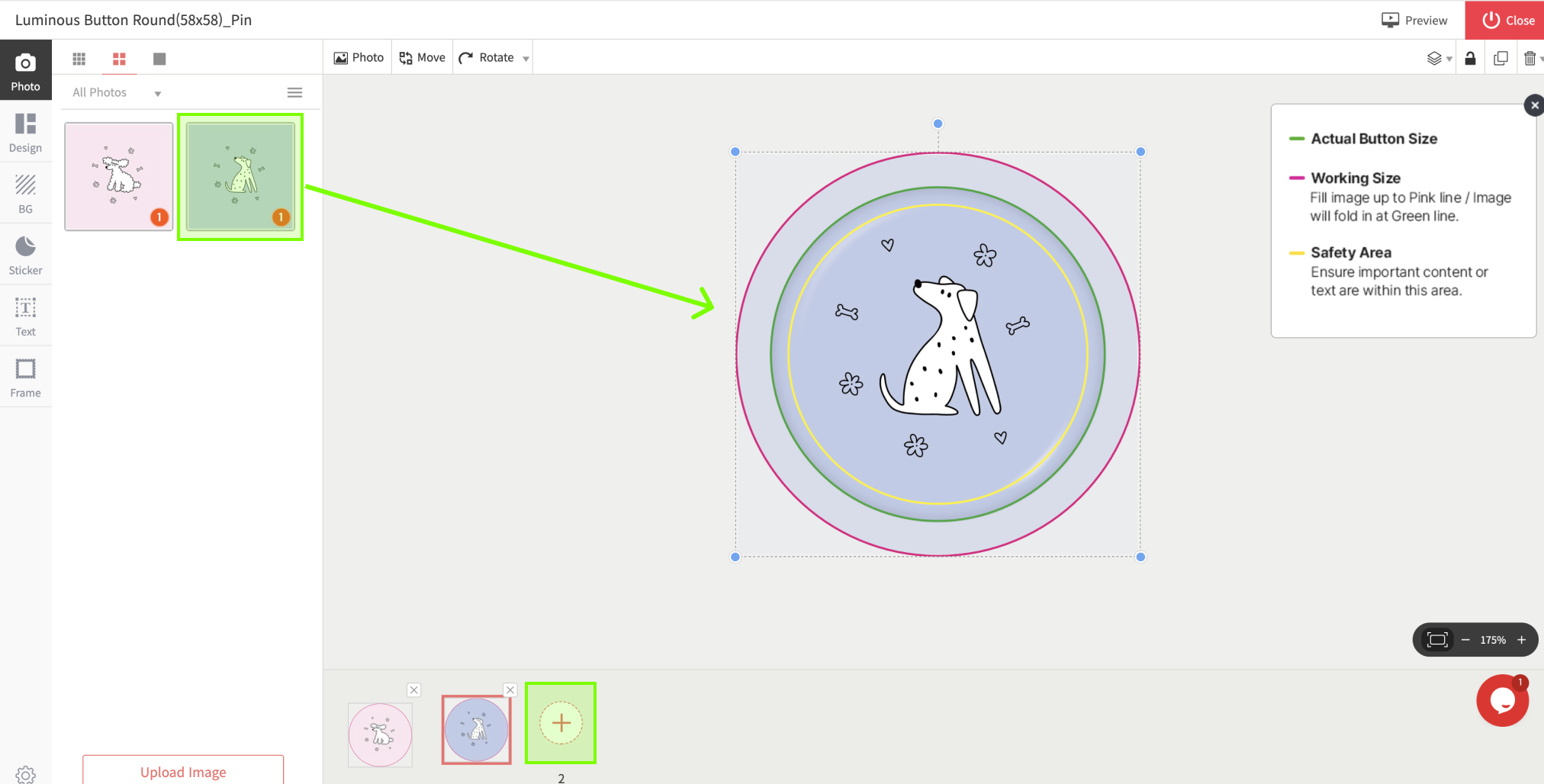Open the Text sidebar panel

click(25, 316)
